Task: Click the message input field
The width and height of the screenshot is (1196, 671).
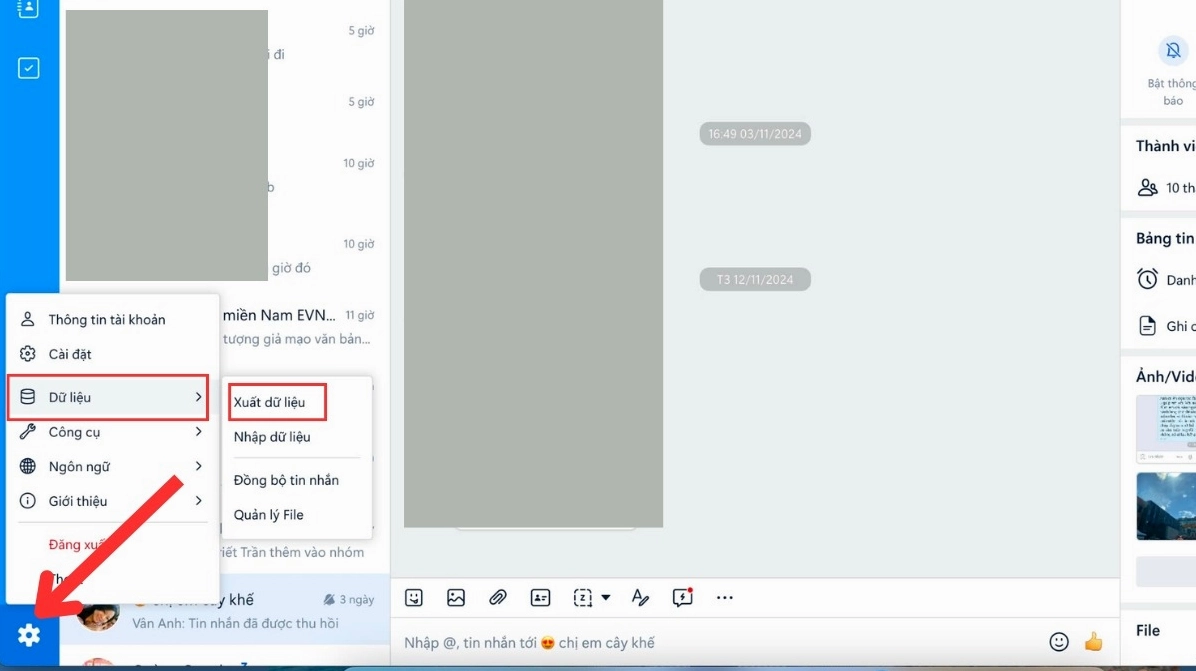Action: coord(700,643)
